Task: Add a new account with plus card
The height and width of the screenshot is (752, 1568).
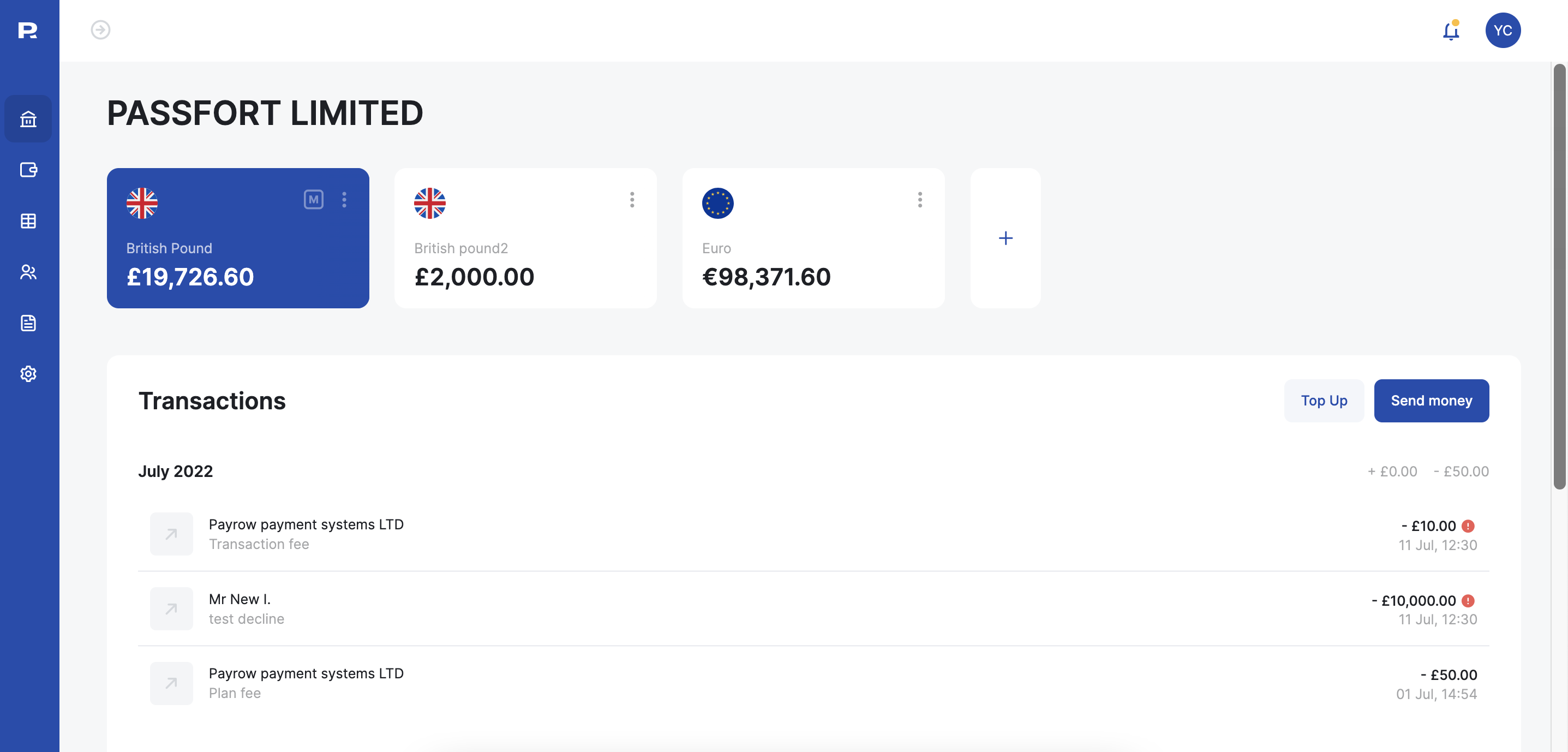Action: [1006, 238]
